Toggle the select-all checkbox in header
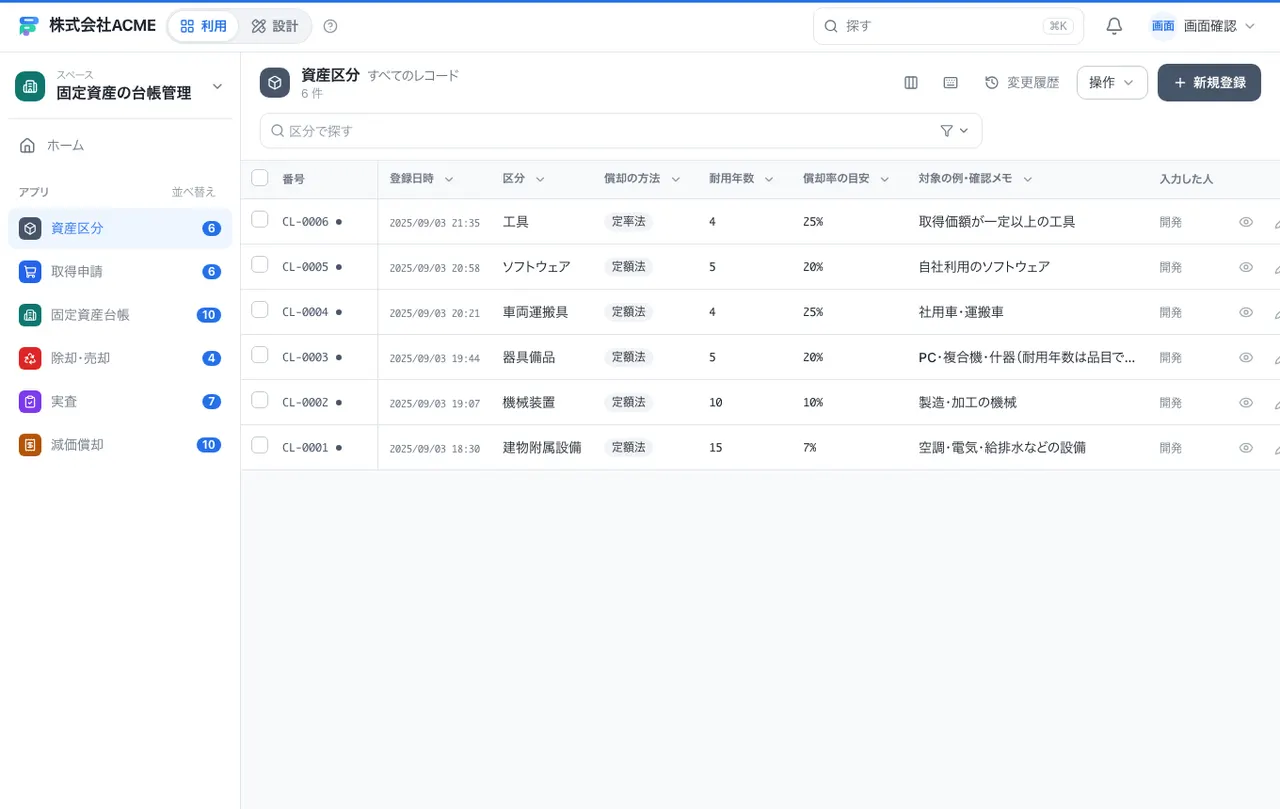Screen dimensions: 1280x809 click(260, 178)
